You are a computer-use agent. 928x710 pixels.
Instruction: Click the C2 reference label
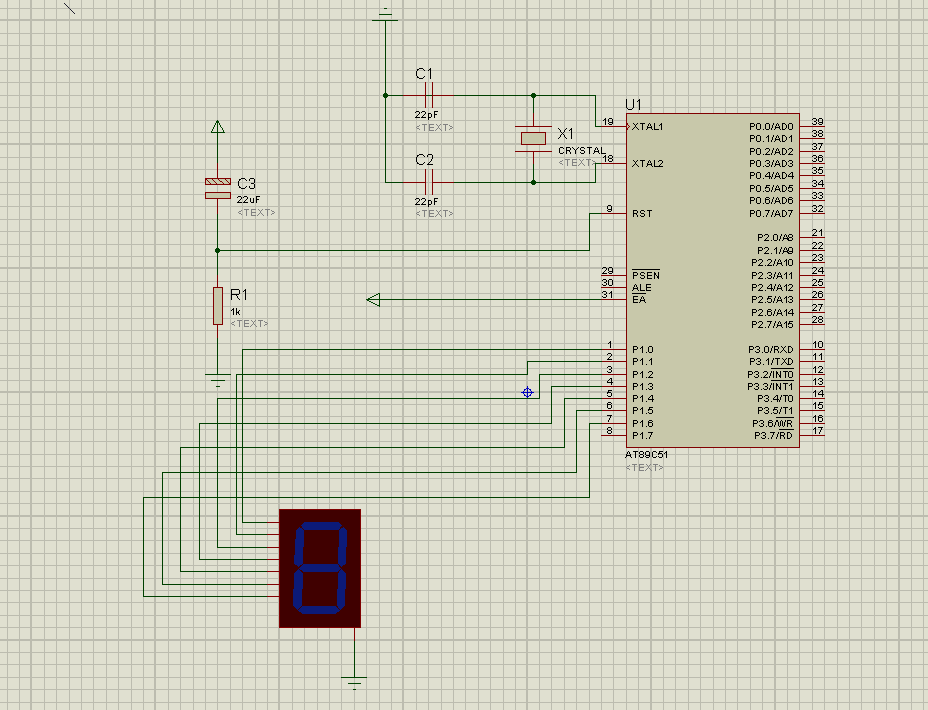424,160
